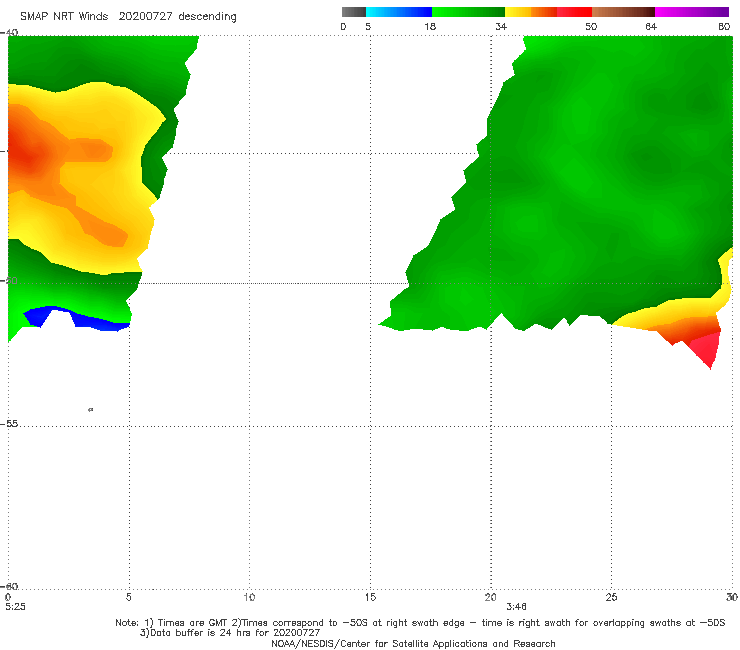Click the red high-wind patch in the right swath

(x=706, y=347)
